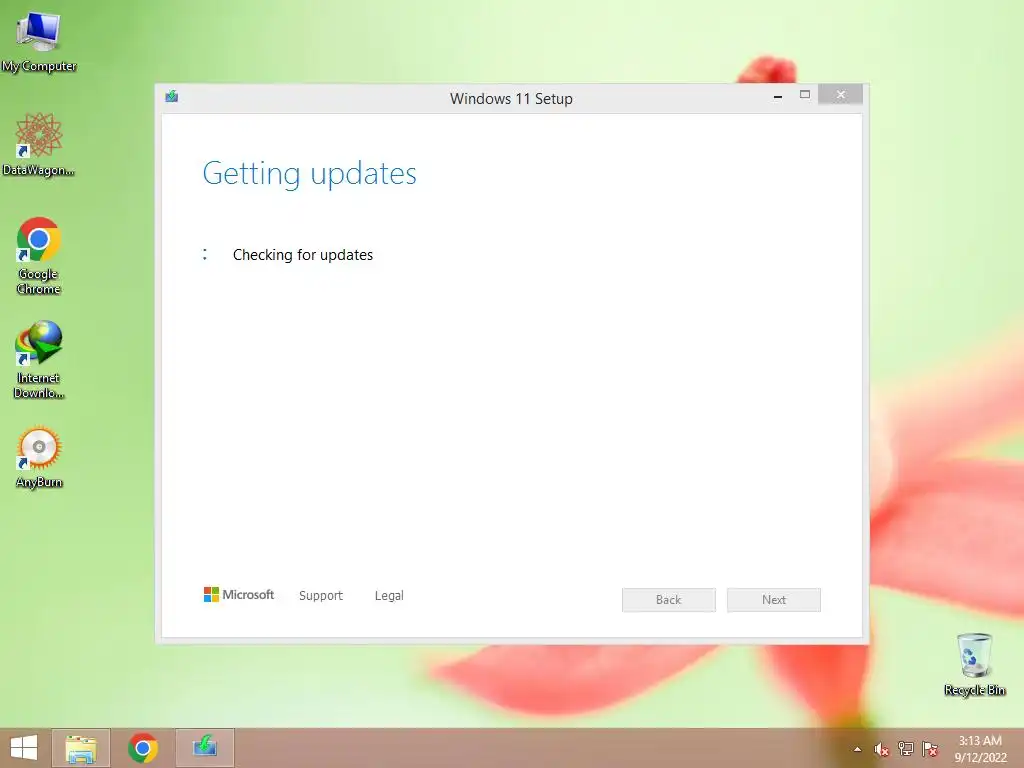Click the 'Checking for updates' text
Viewport: 1024px width, 768px height.
[x=303, y=255]
